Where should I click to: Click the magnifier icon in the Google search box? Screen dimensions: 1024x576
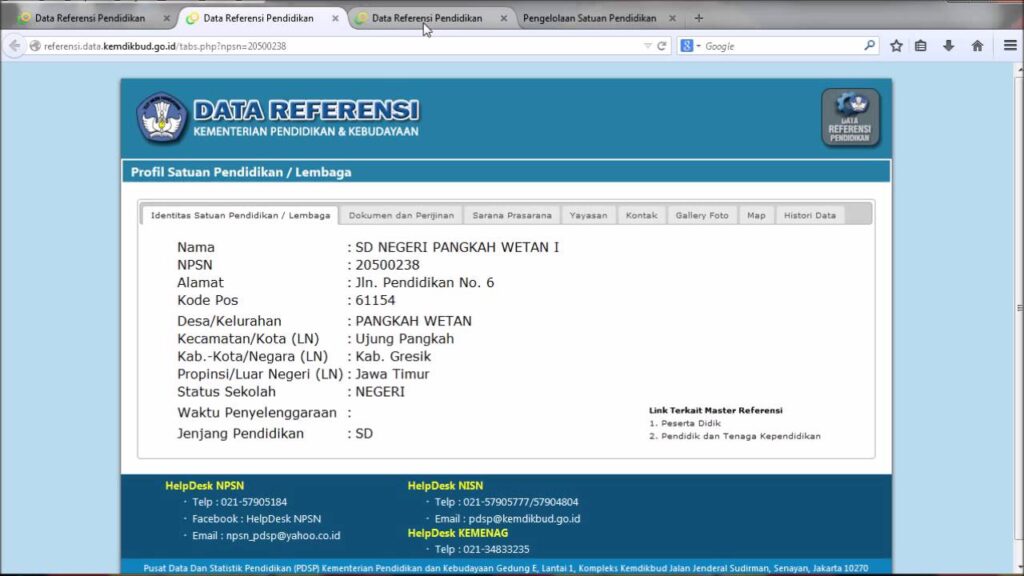click(x=868, y=46)
